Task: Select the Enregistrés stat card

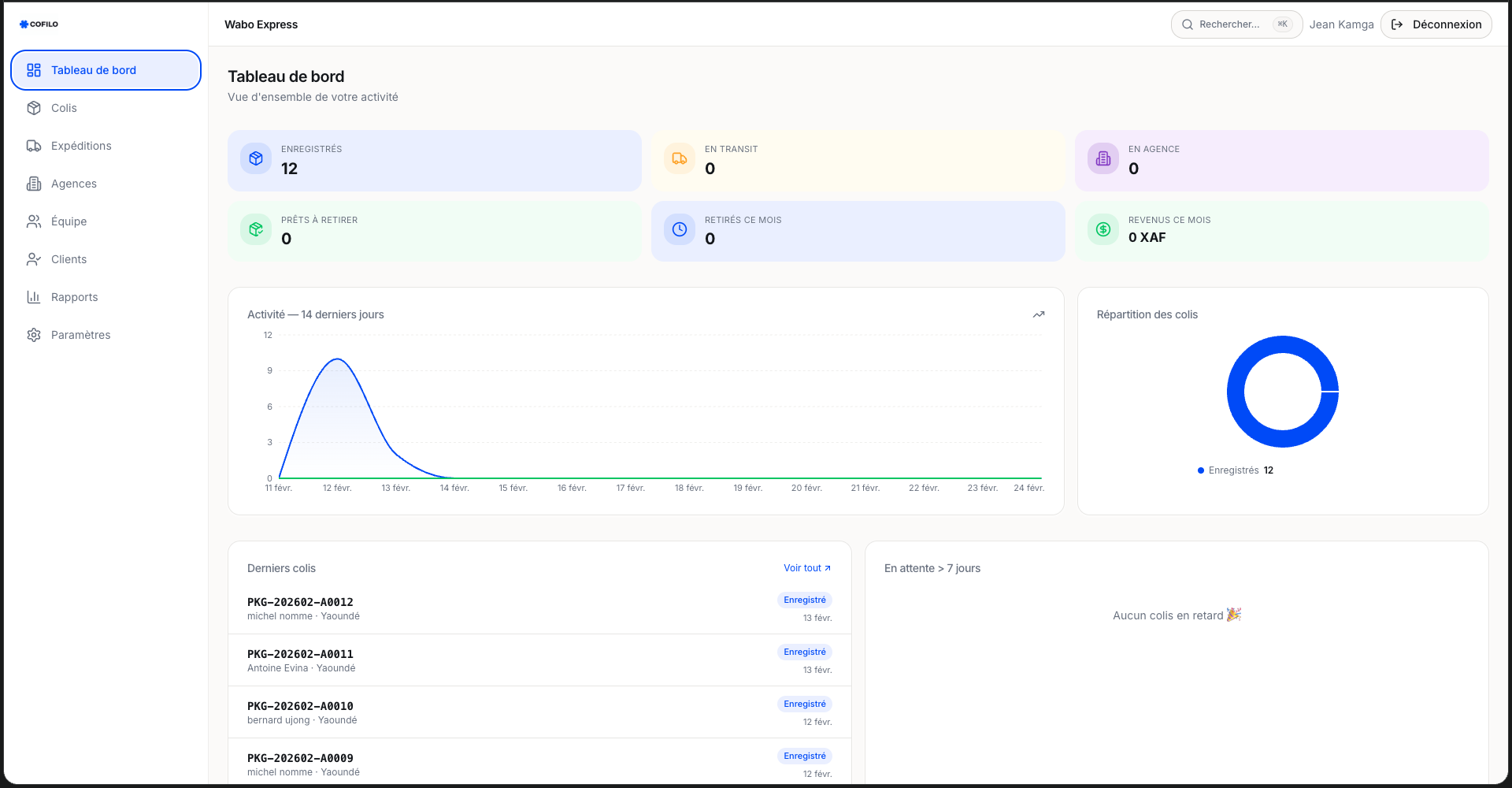Action: click(x=434, y=160)
